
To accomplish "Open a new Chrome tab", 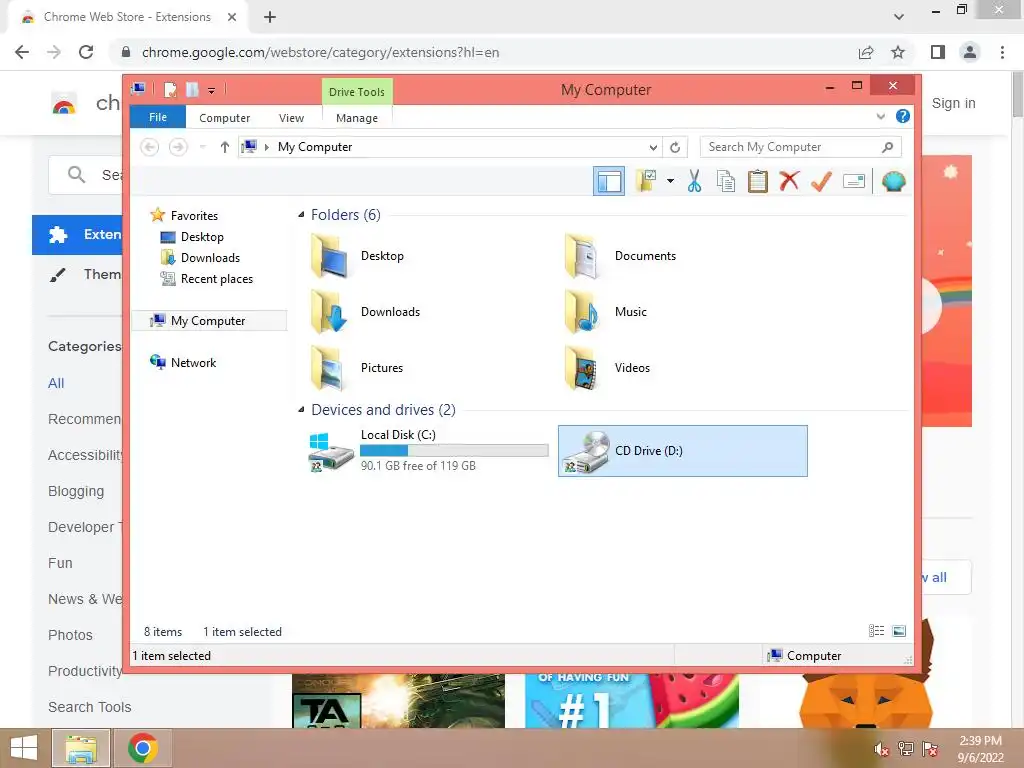I will click(270, 17).
